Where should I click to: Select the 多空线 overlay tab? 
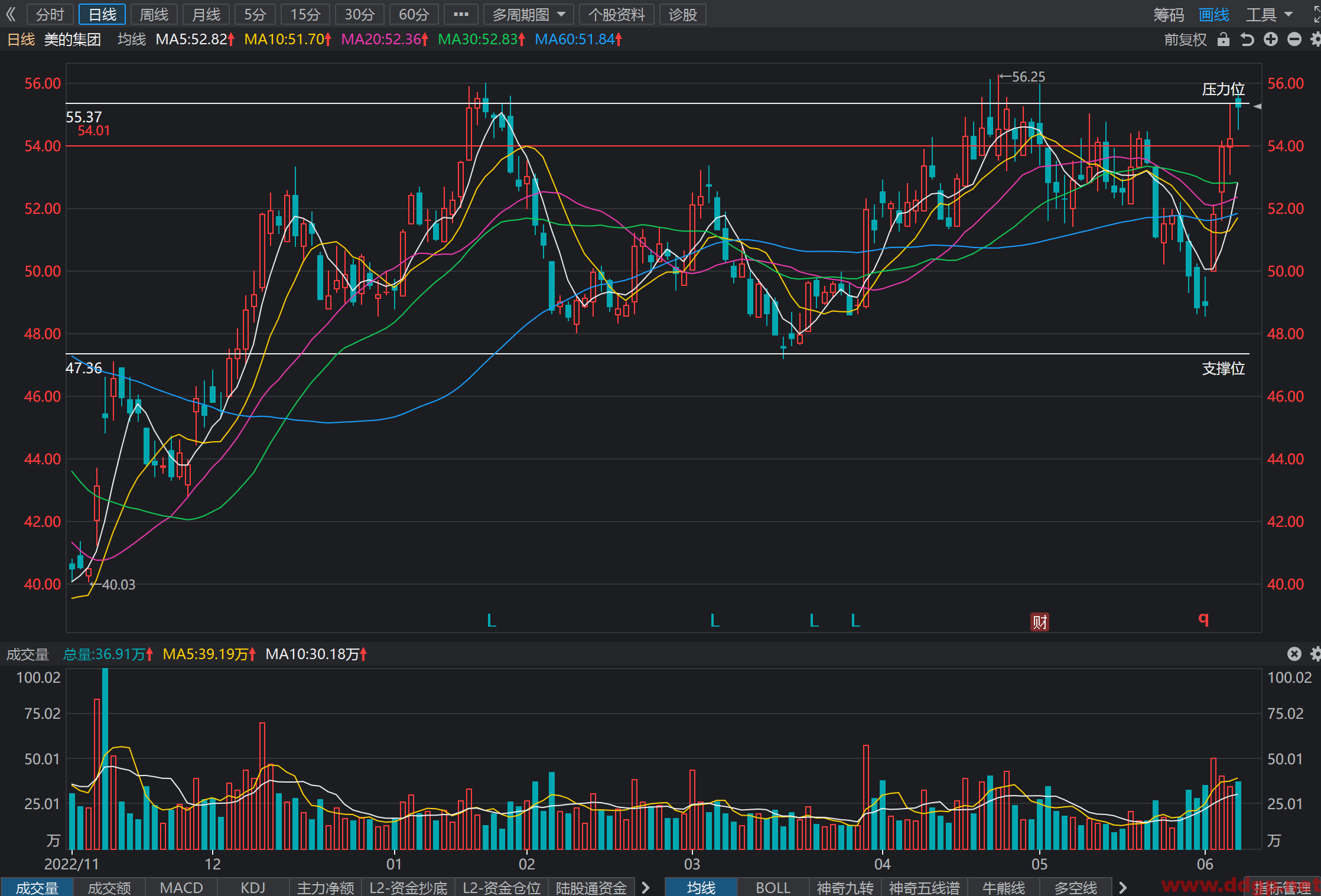click(1076, 887)
